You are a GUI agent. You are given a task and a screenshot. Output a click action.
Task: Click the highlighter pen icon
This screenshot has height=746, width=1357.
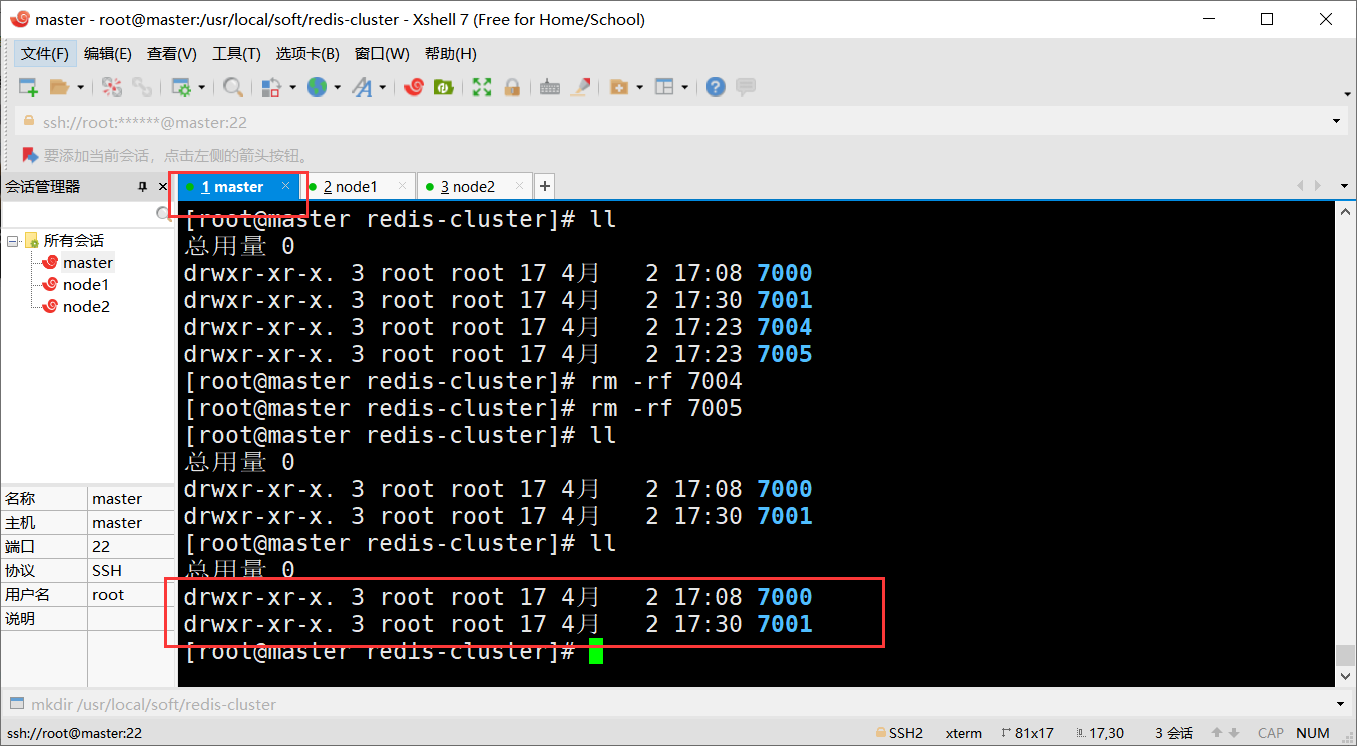tap(580, 87)
